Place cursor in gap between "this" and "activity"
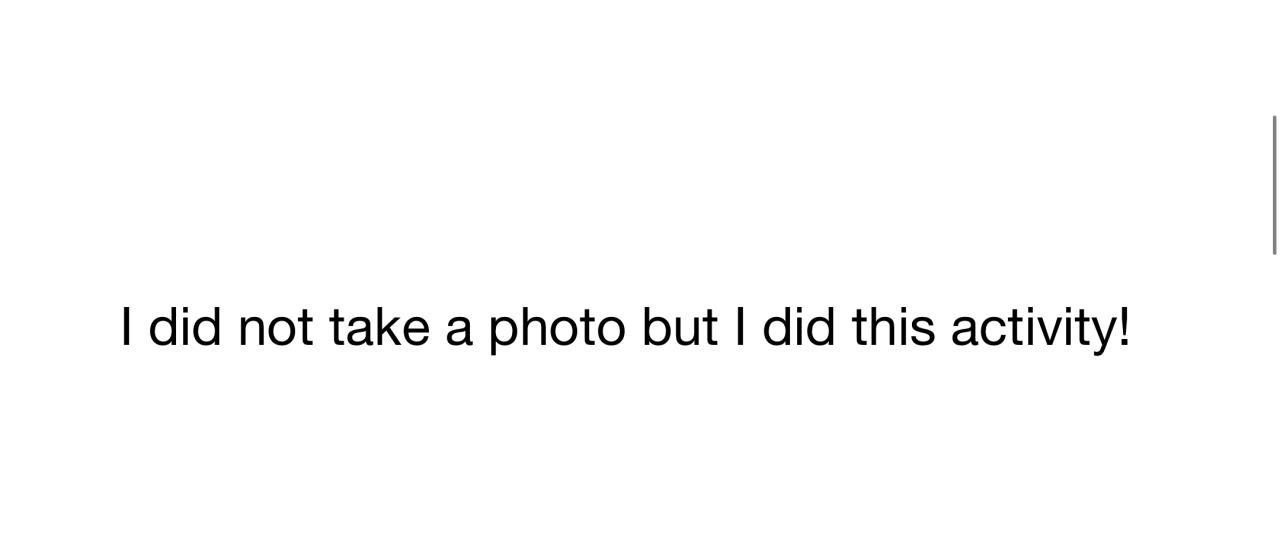Screen dimensions: 1280x560 [943, 328]
